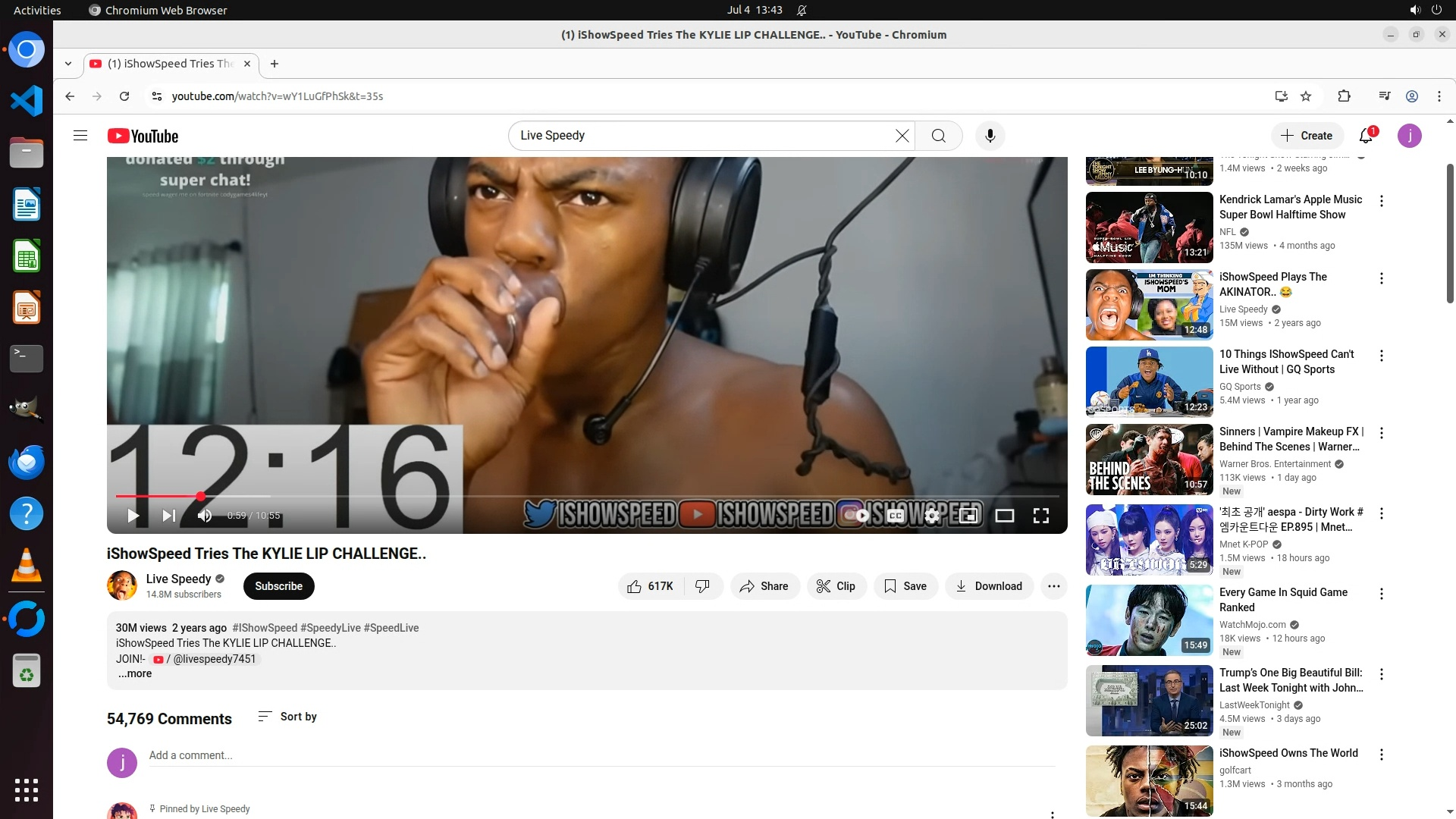Open Sort by comments dropdown

point(287,717)
